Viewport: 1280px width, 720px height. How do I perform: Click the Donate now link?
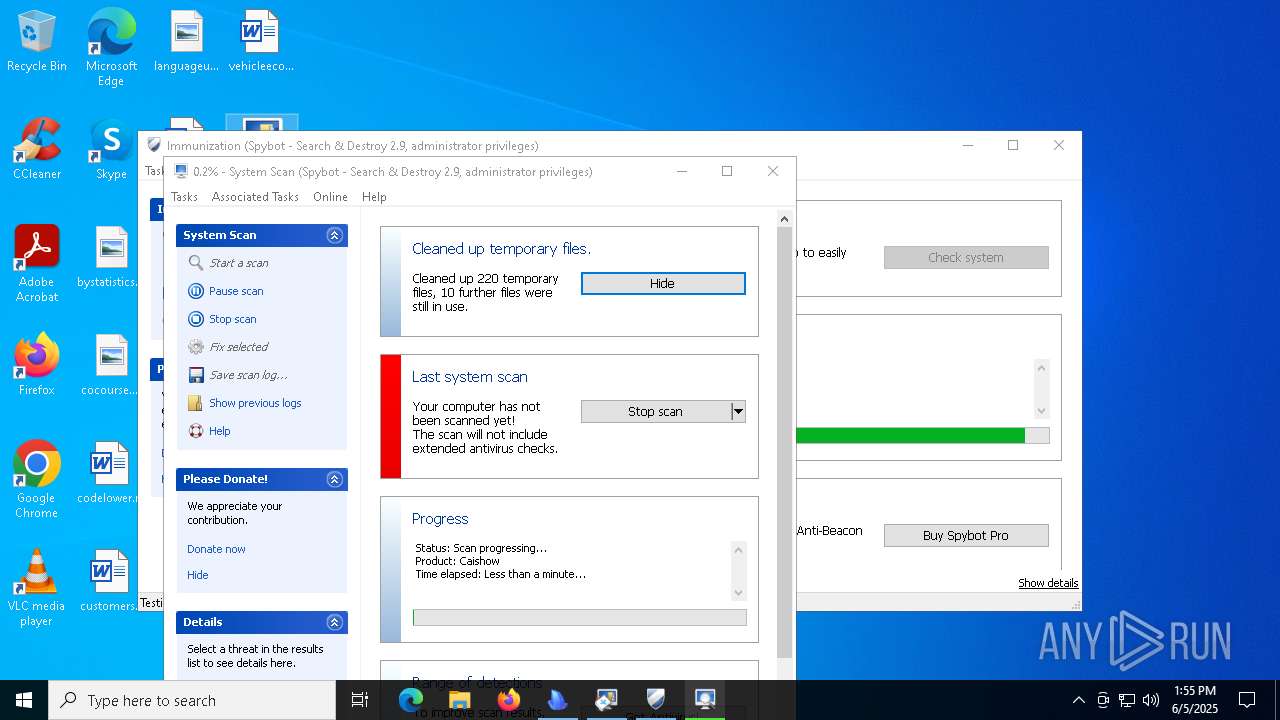coord(216,549)
